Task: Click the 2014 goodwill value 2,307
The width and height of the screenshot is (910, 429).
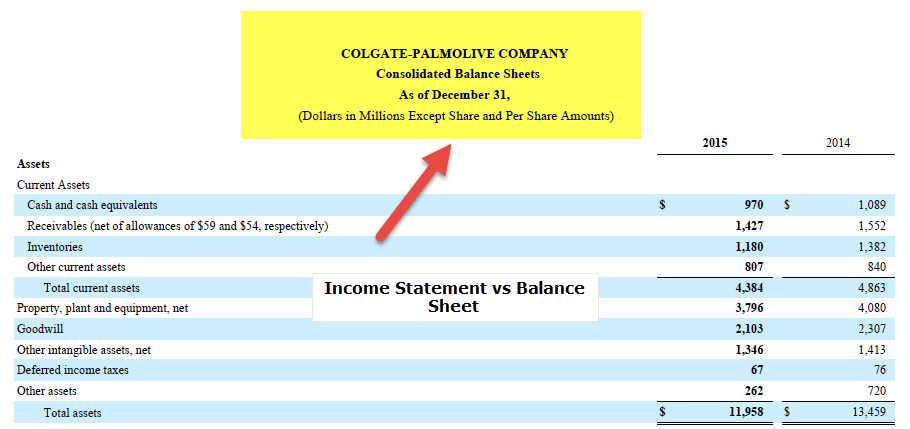Action: [x=871, y=329]
